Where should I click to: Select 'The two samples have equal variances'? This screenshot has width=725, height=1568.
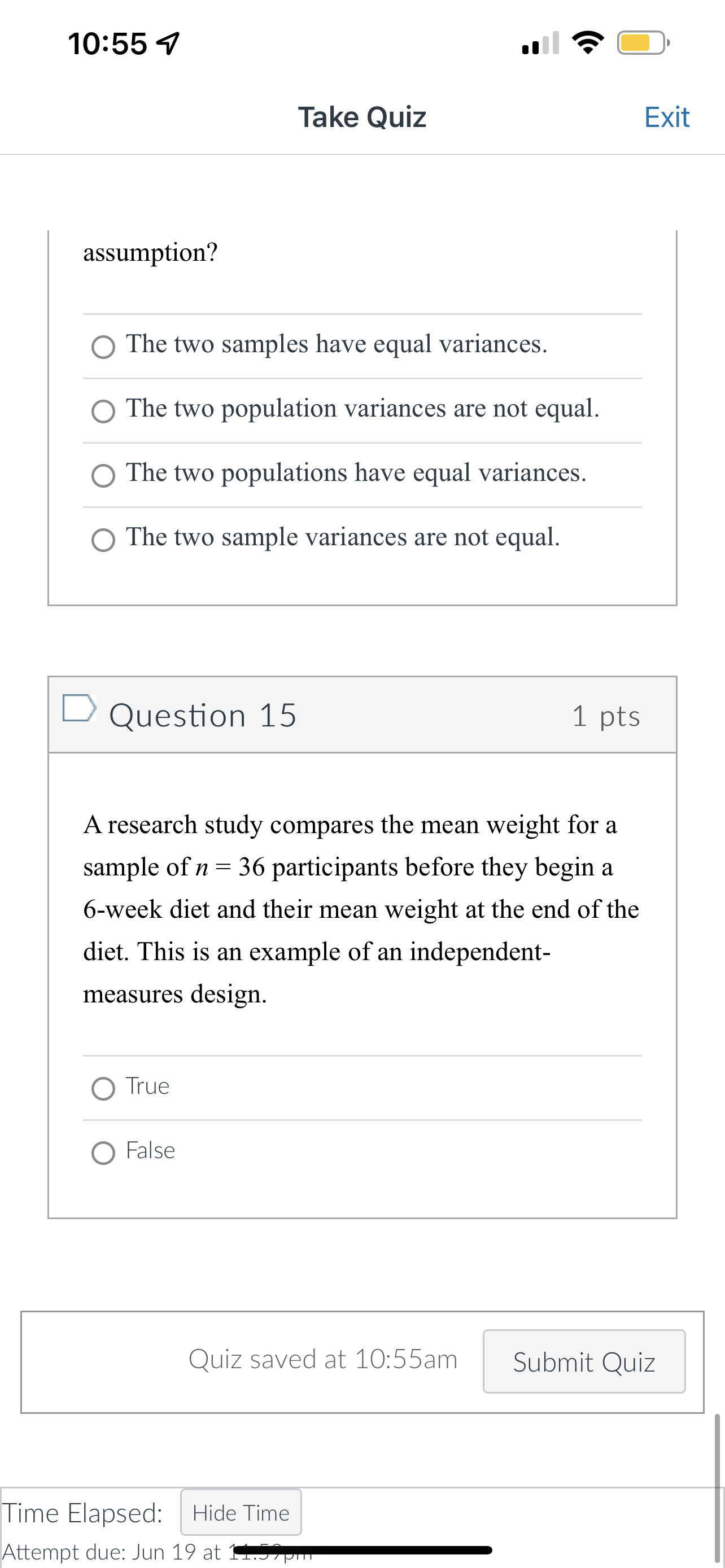point(104,347)
